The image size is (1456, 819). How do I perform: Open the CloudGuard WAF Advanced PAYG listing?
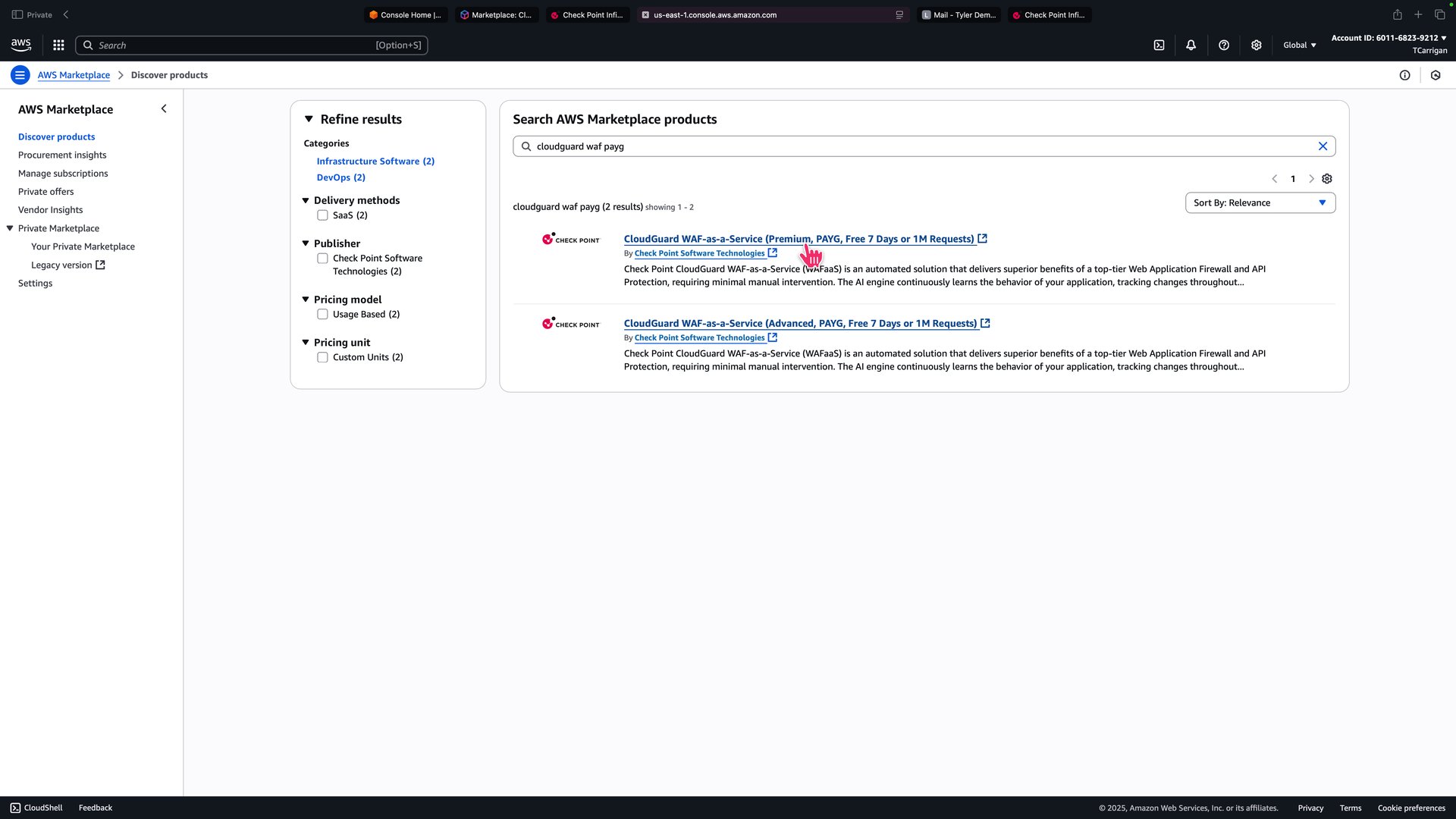point(800,323)
